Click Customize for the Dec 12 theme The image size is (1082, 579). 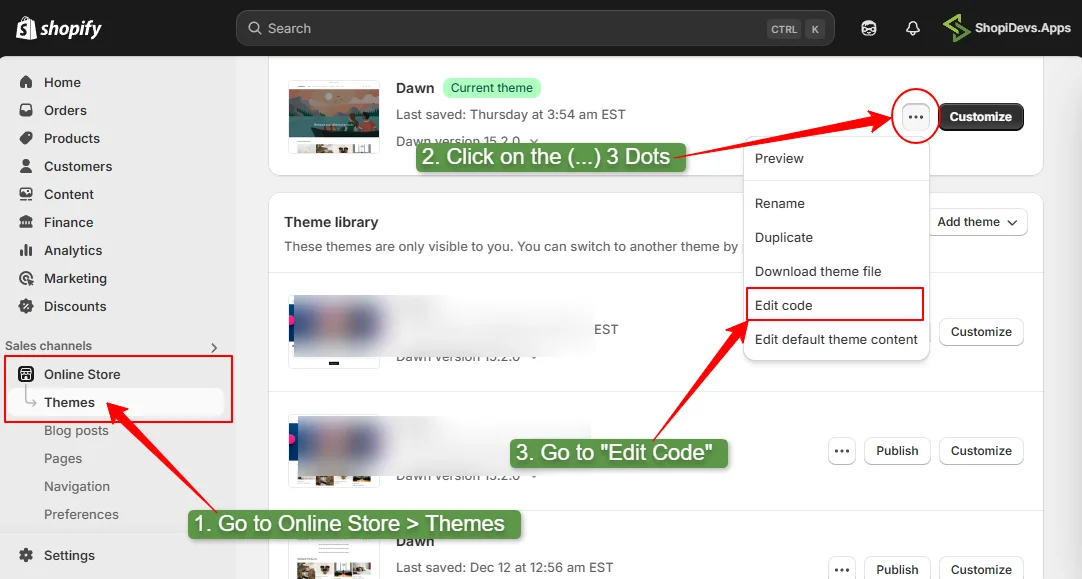point(981,569)
